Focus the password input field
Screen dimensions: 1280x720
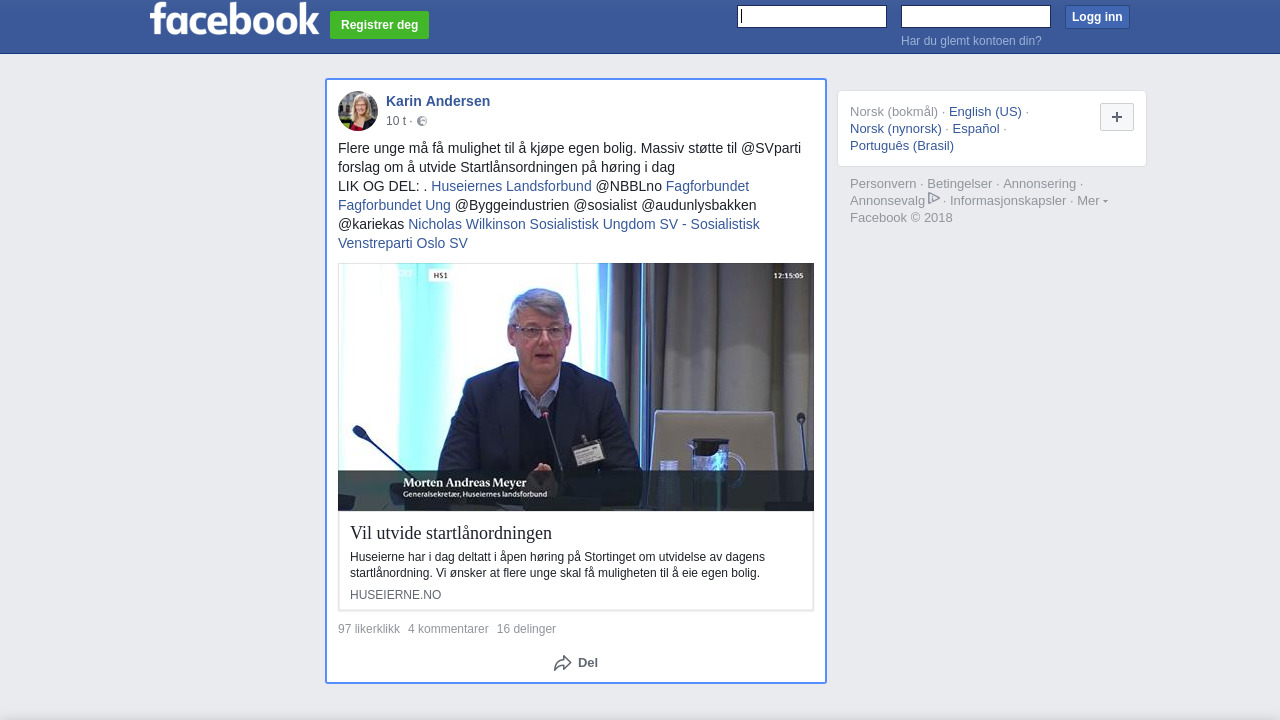[975, 17]
